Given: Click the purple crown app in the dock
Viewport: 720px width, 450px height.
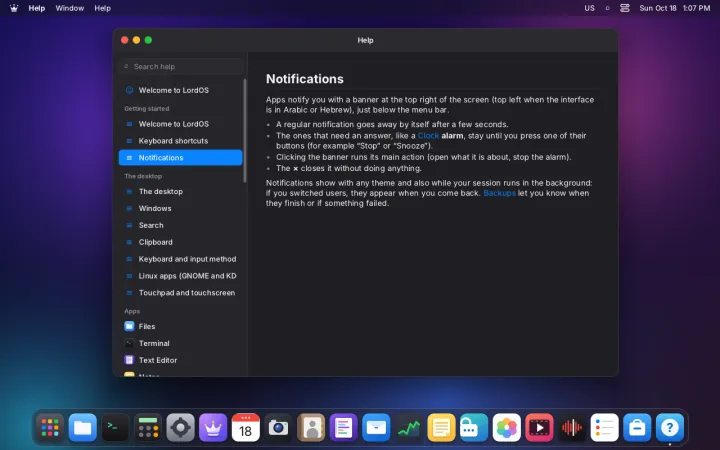Looking at the screenshot, I should click(x=213, y=428).
